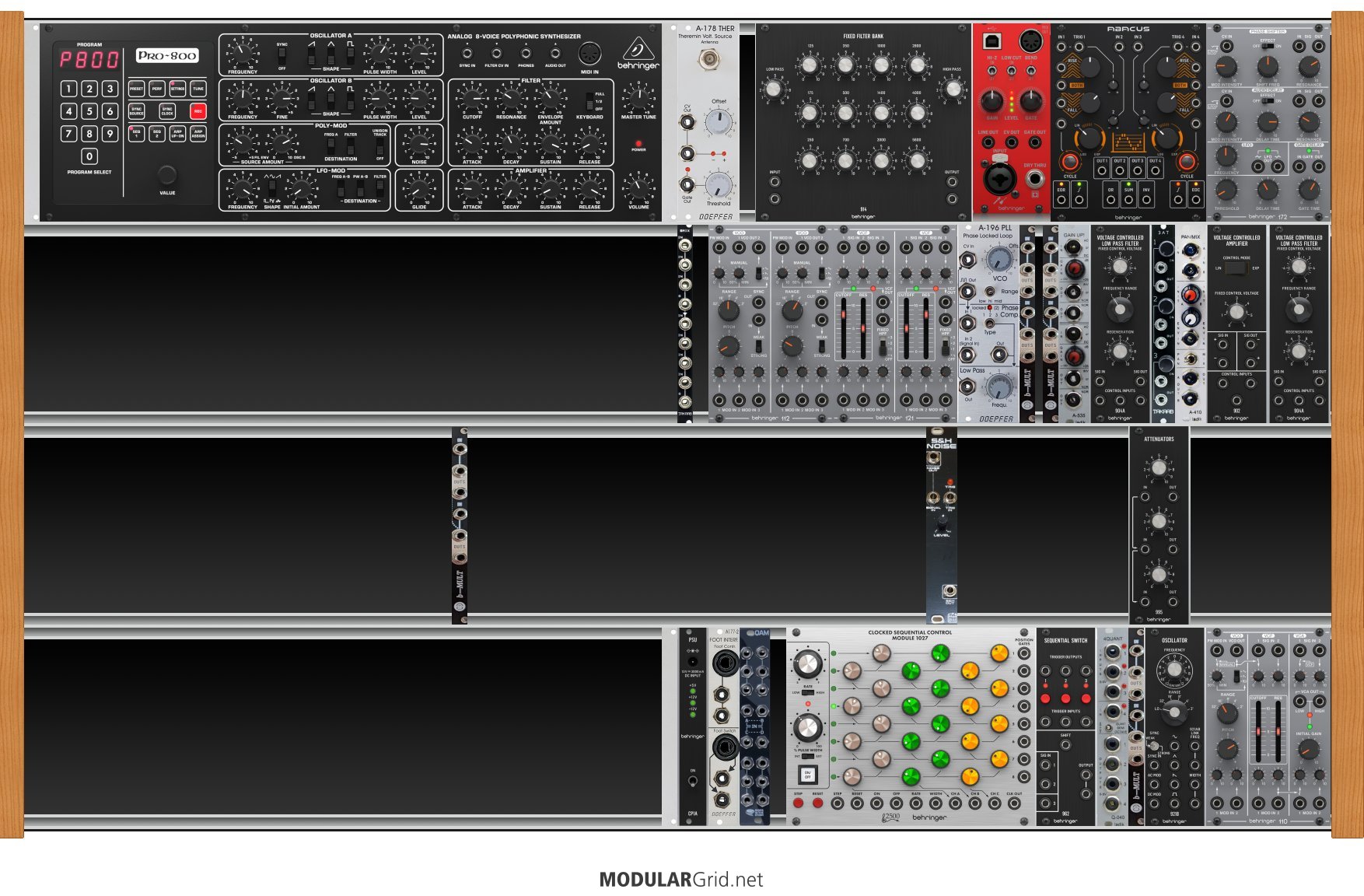This screenshot has height=896, width=1364.
Task: Click the OUT 1 jack on Abacus
Action: (x=1102, y=171)
